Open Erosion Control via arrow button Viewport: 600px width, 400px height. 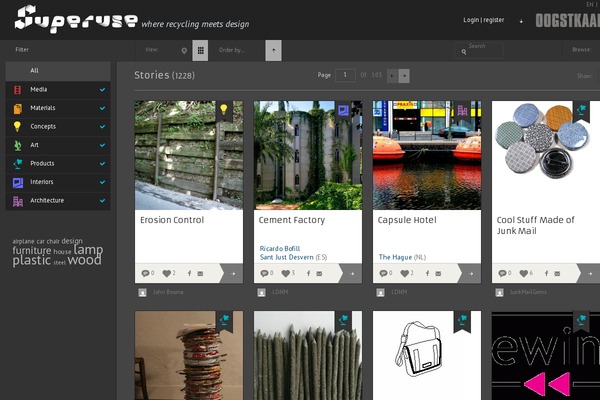[233, 274]
